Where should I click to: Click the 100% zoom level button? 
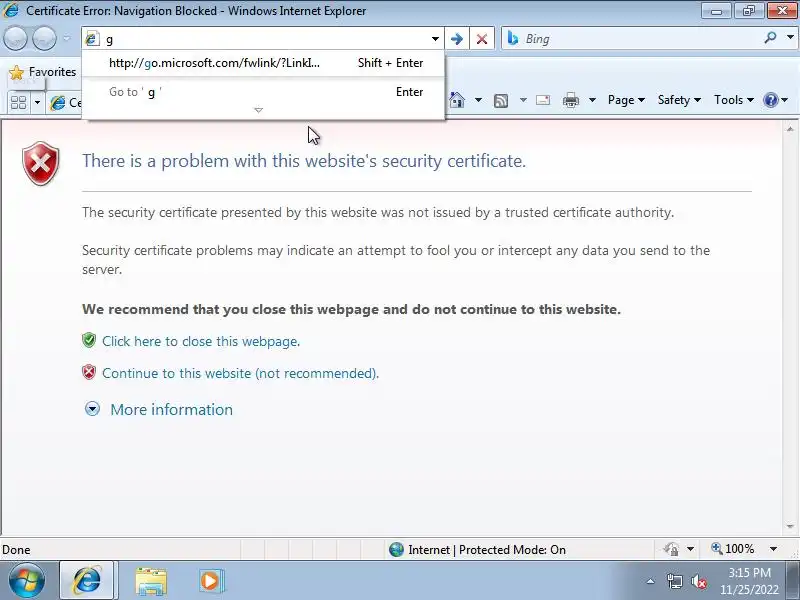pyautogui.click(x=733, y=549)
